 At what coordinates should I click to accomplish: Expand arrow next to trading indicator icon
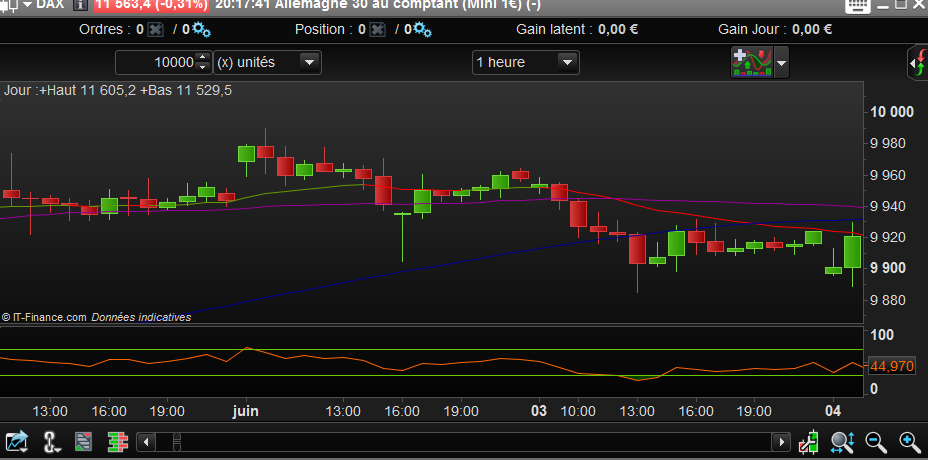(782, 62)
